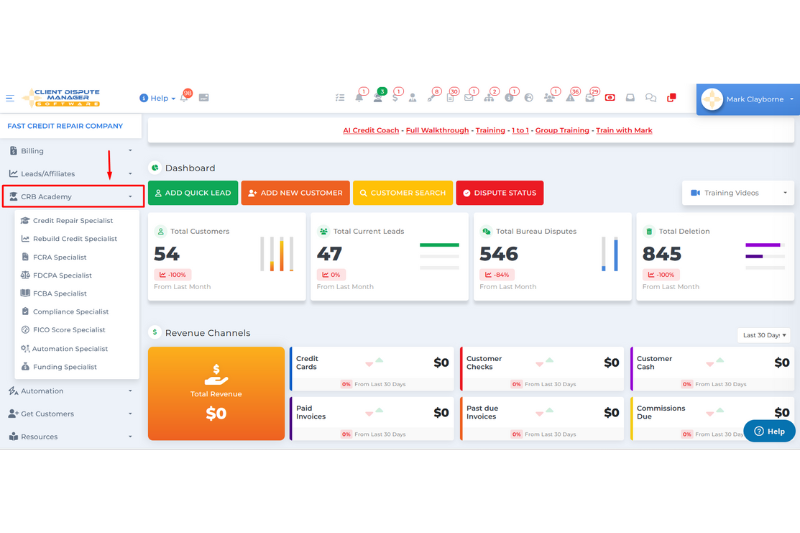The image size is (800, 533).
Task: Open the Full Walkthrough link
Action: click(437, 131)
